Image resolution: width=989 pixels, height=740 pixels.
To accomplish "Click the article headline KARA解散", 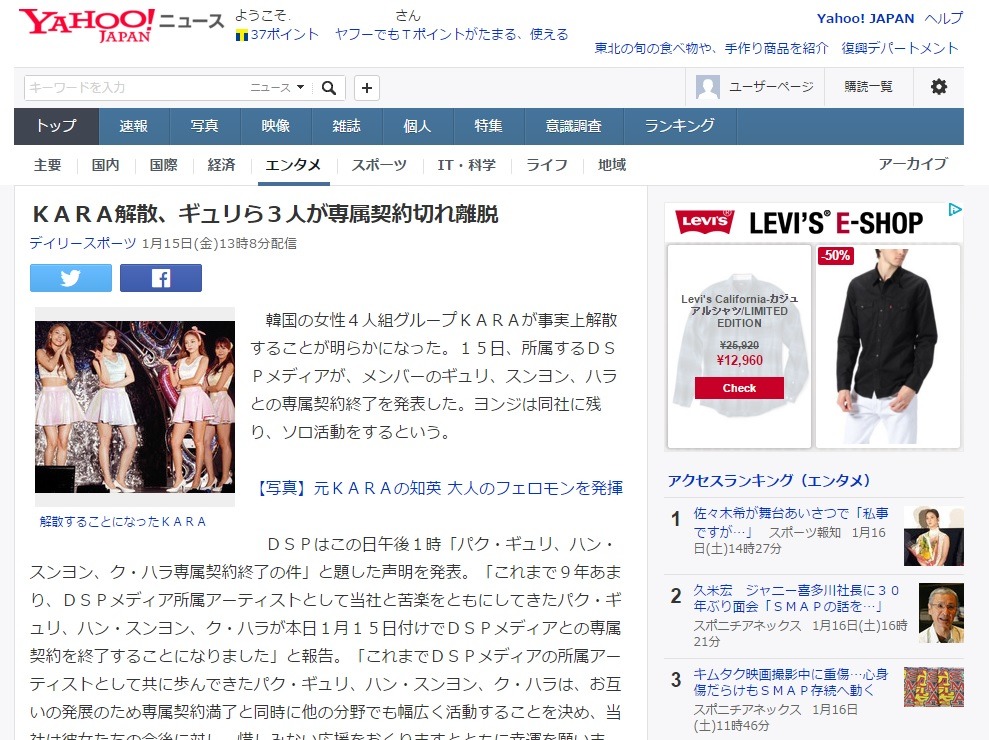I will (264, 214).
